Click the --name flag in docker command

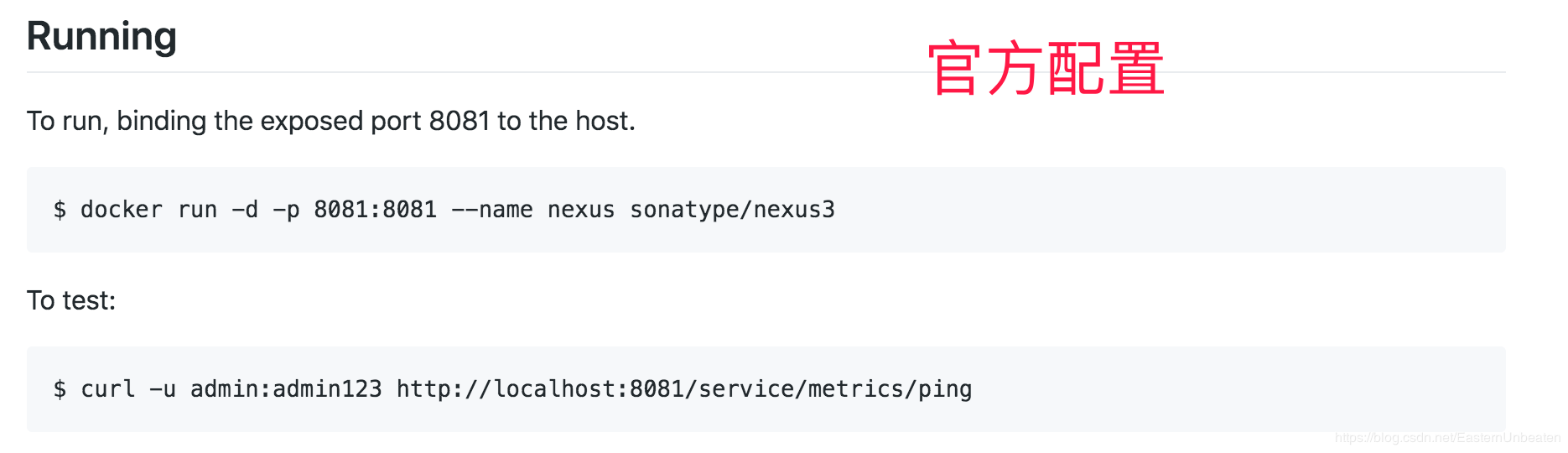492,210
